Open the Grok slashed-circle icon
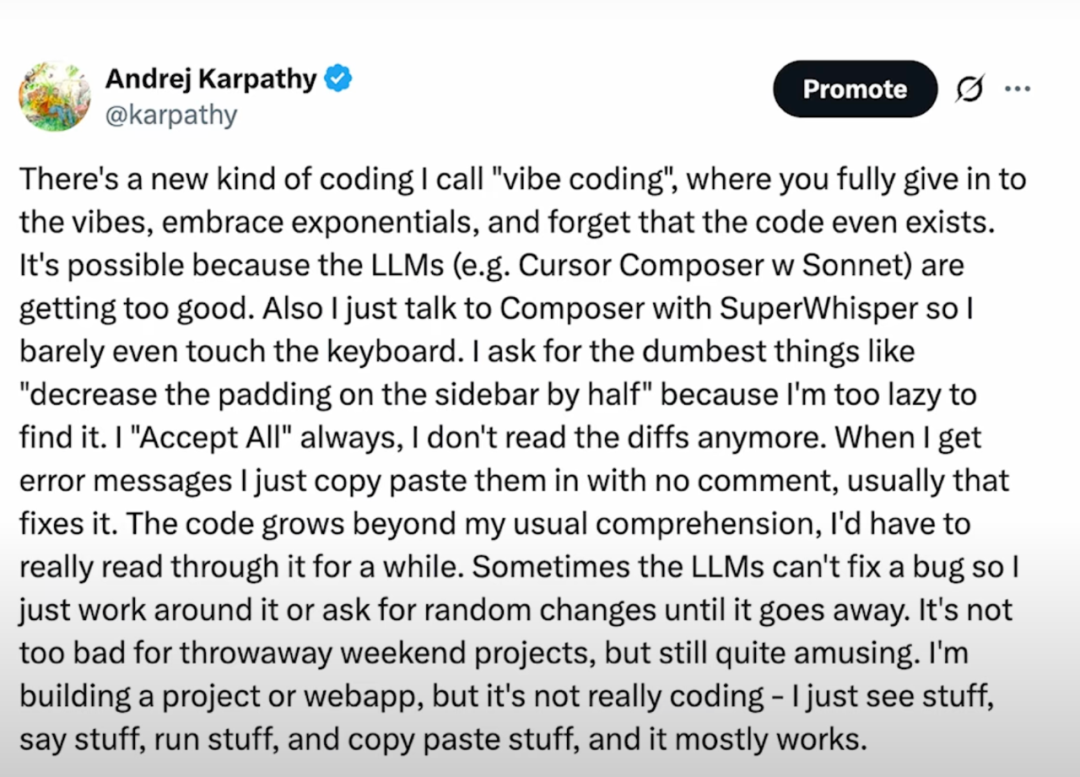Image resolution: width=1080 pixels, height=777 pixels. point(970,88)
